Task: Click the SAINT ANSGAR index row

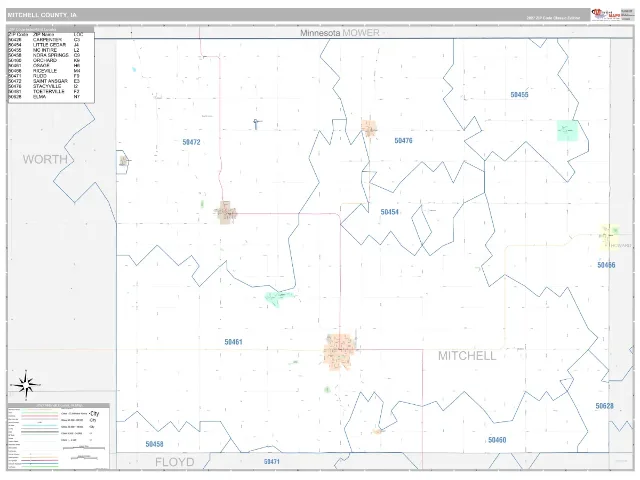Action: click(x=45, y=81)
